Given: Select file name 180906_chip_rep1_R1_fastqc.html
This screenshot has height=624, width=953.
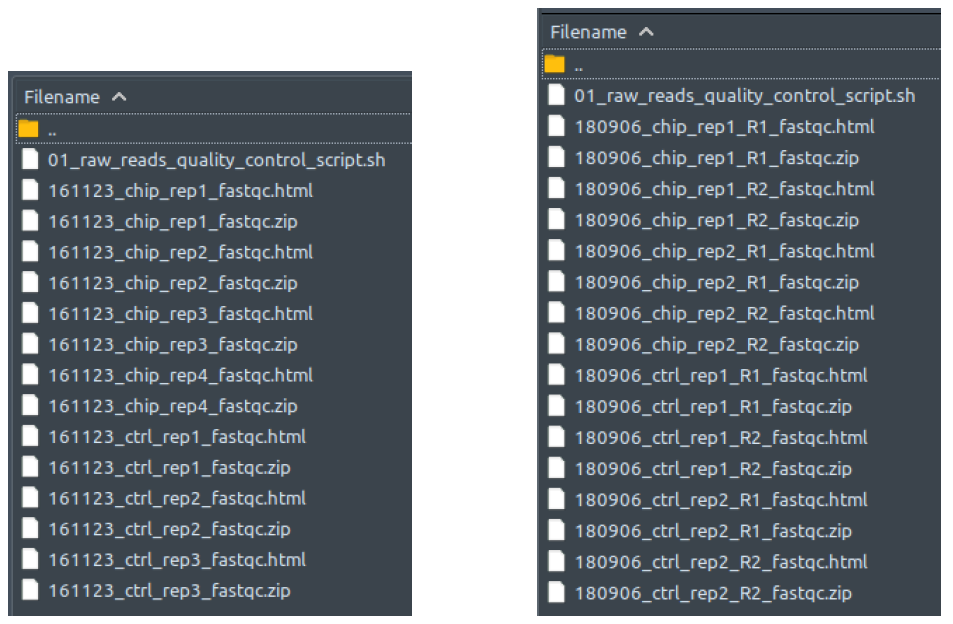Looking at the screenshot, I should tap(724, 127).
